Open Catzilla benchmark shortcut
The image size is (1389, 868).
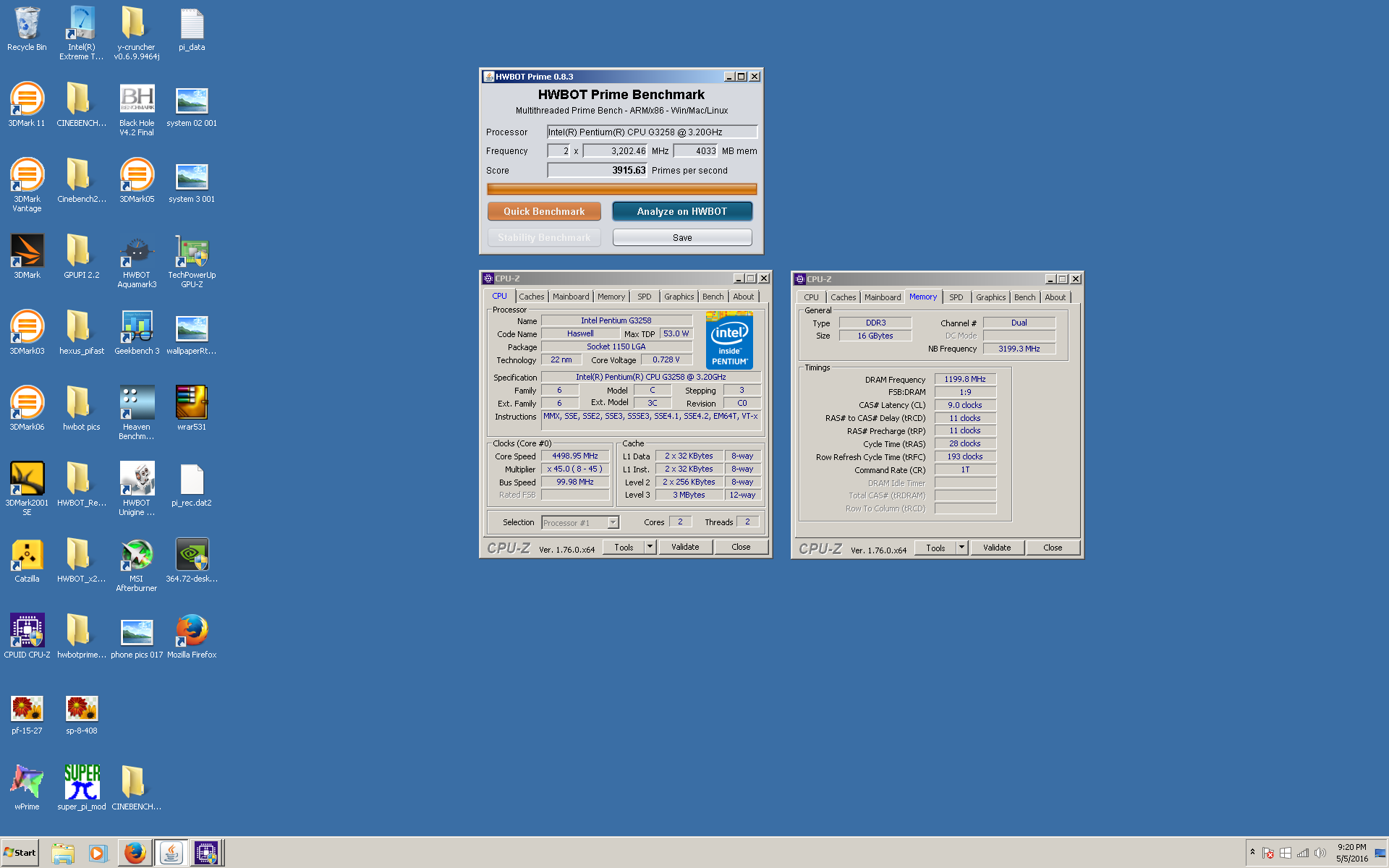27,561
